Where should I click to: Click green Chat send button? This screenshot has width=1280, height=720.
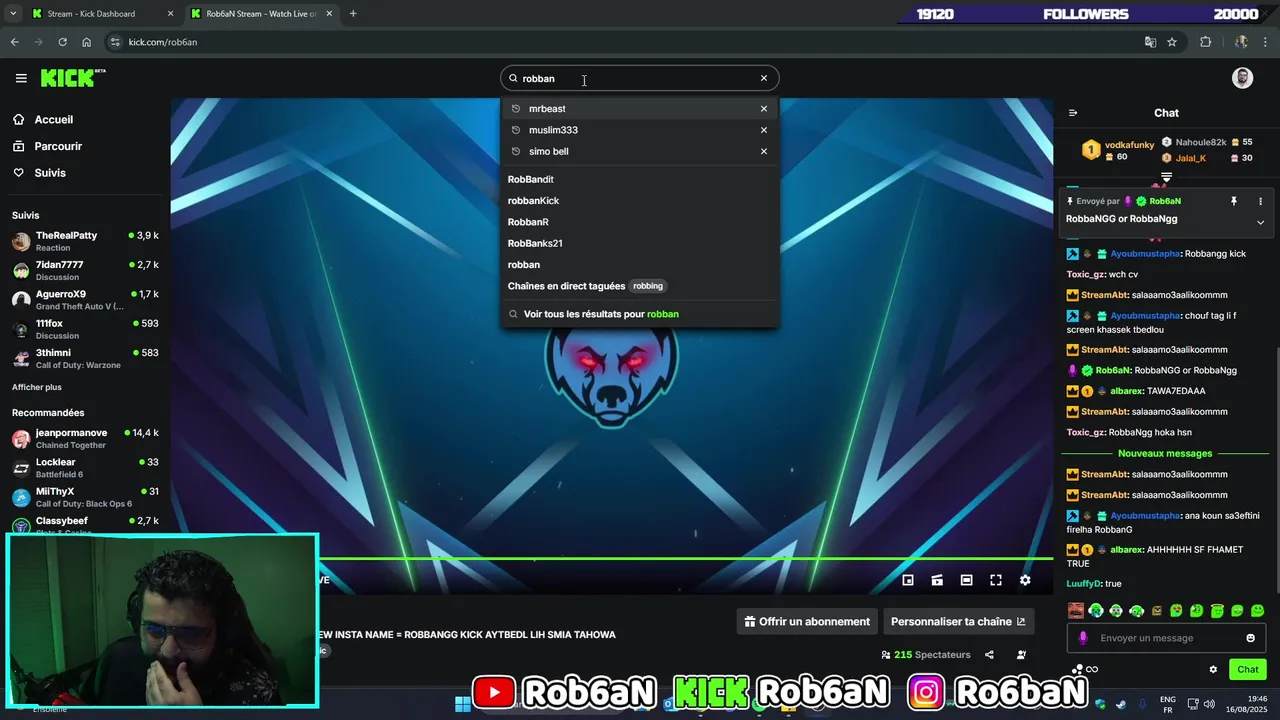click(1248, 669)
